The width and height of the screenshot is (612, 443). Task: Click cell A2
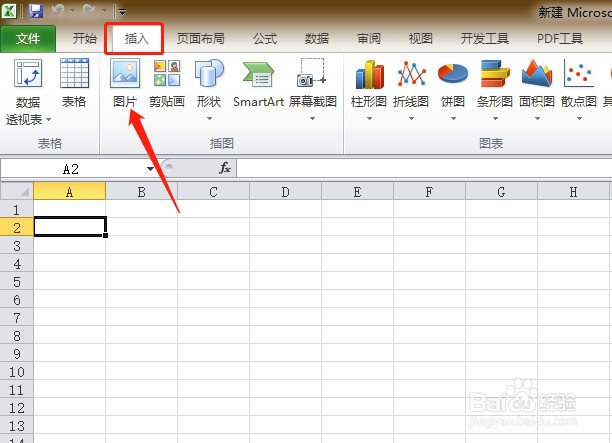69,227
